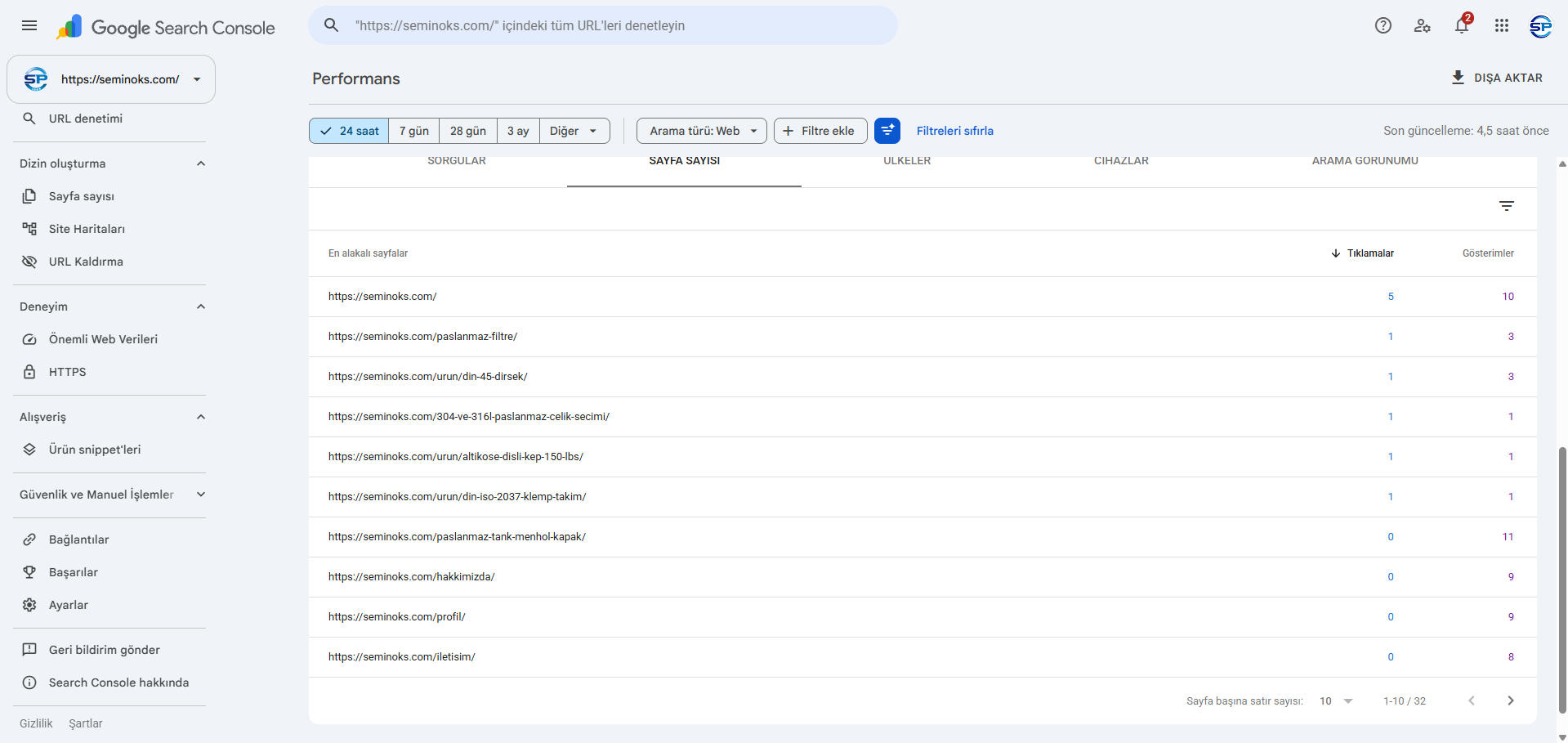Expand Güvenlik ve Manuel İşlemler section
This screenshot has width=1568, height=743.
point(201,495)
